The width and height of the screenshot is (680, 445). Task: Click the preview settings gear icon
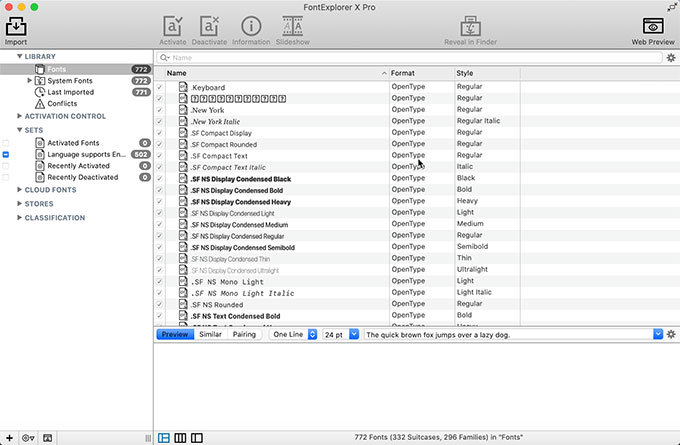click(671, 334)
